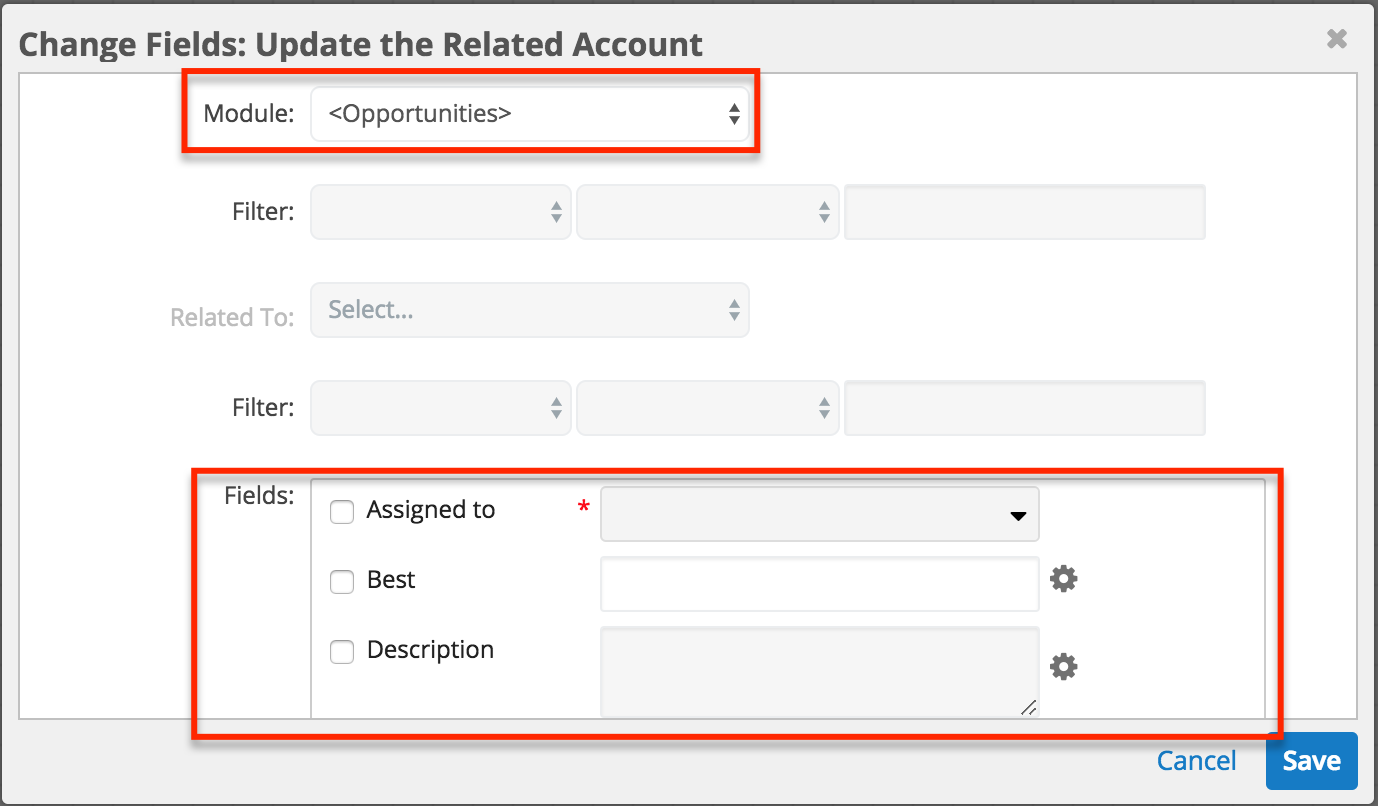
Task: Close the Change Fields dialog
Action: tap(1336, 39)
